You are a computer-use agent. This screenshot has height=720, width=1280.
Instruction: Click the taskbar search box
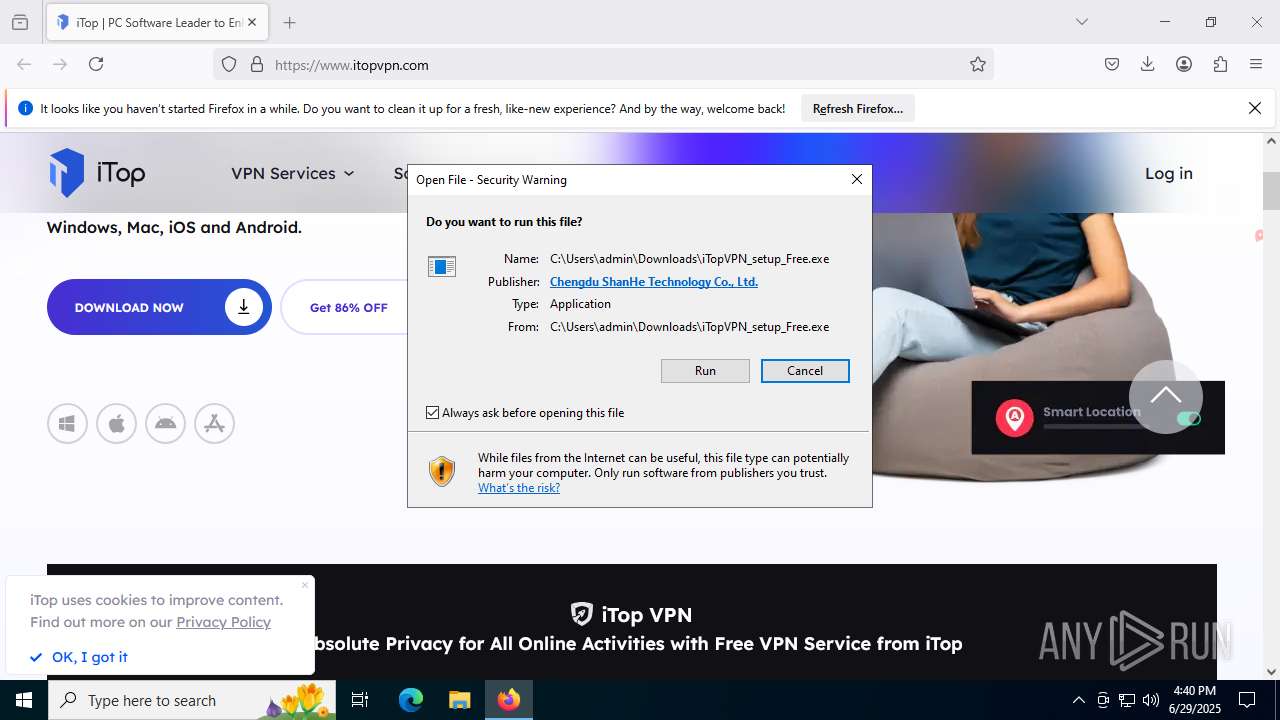coord(192,700)
